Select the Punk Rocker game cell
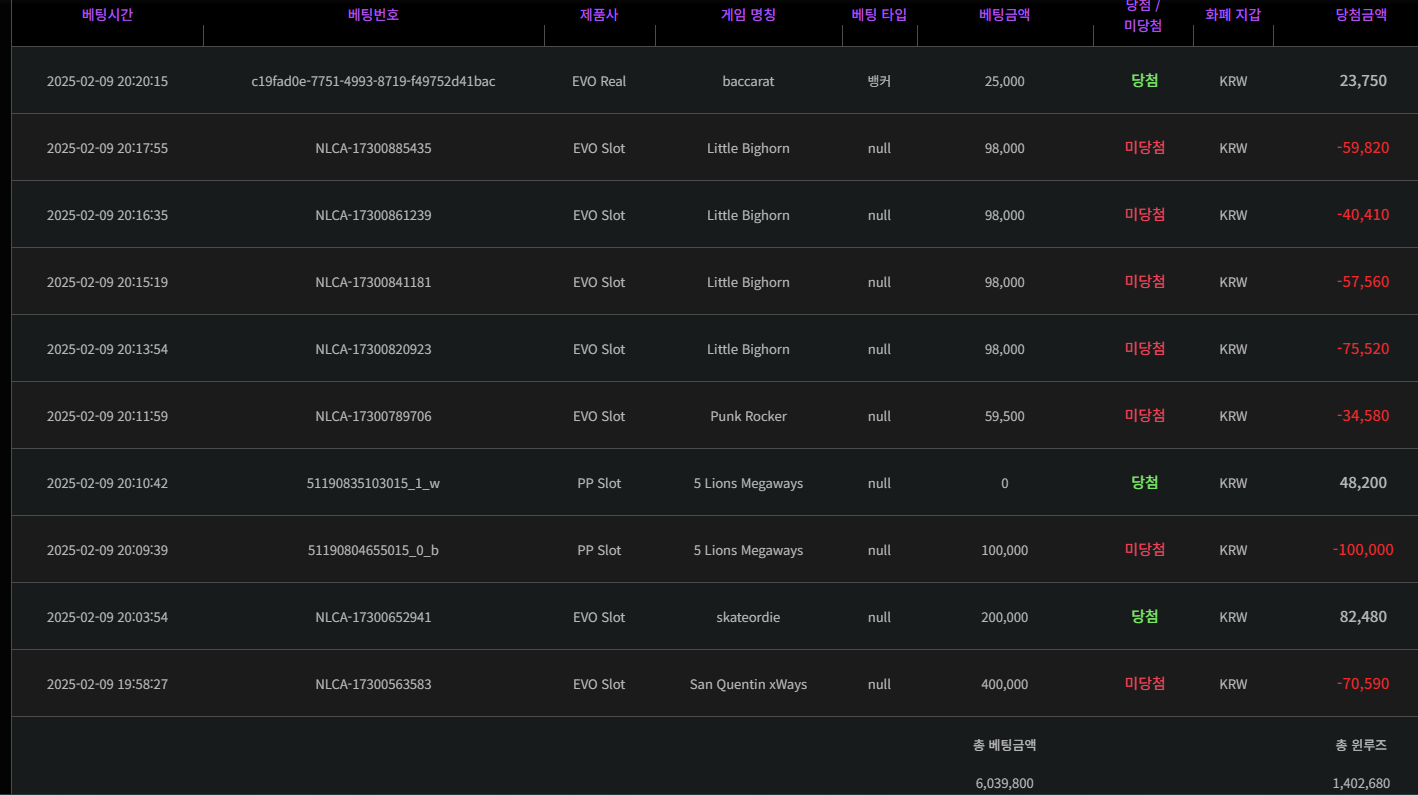Viewport: 1418px width, 795px height. pyautogui.click(x=748, y=416)
